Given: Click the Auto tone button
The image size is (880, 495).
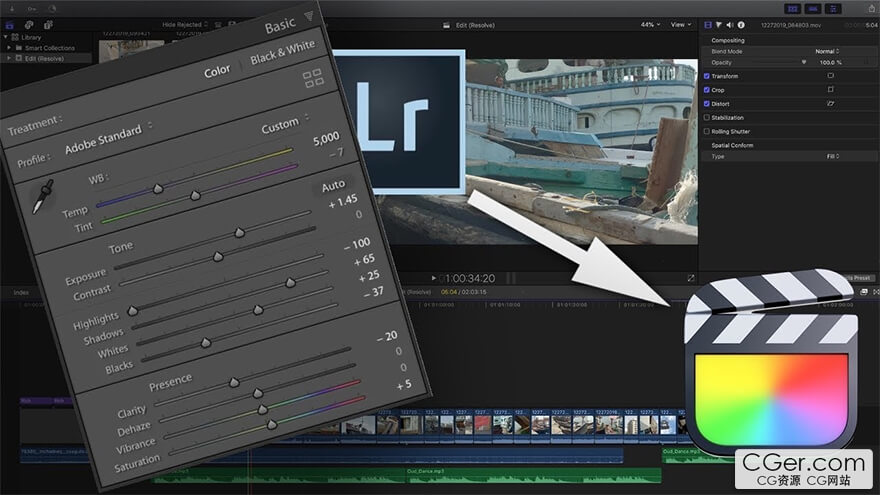Looking at the screenshot, I should click(332, 186).
